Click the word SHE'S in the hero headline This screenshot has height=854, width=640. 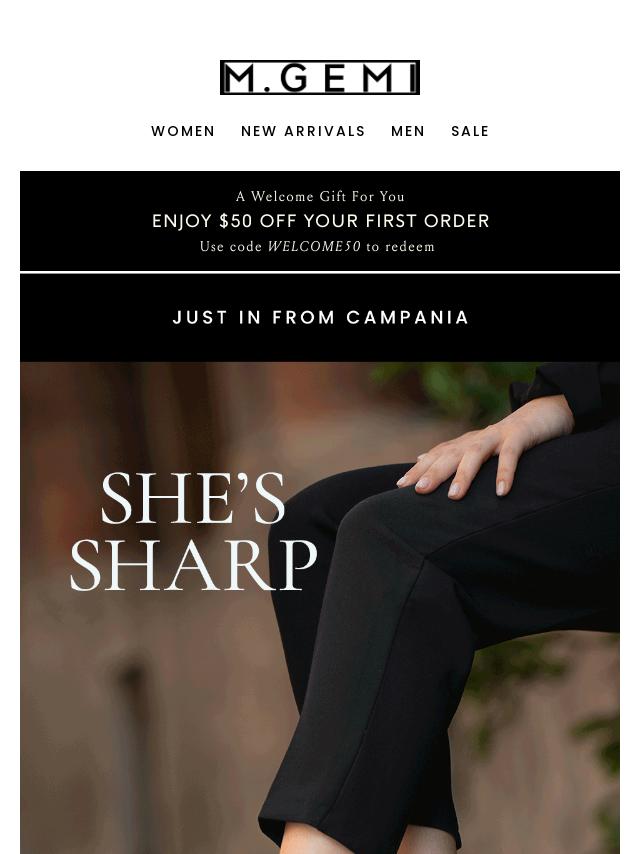(x=193, y=498)
